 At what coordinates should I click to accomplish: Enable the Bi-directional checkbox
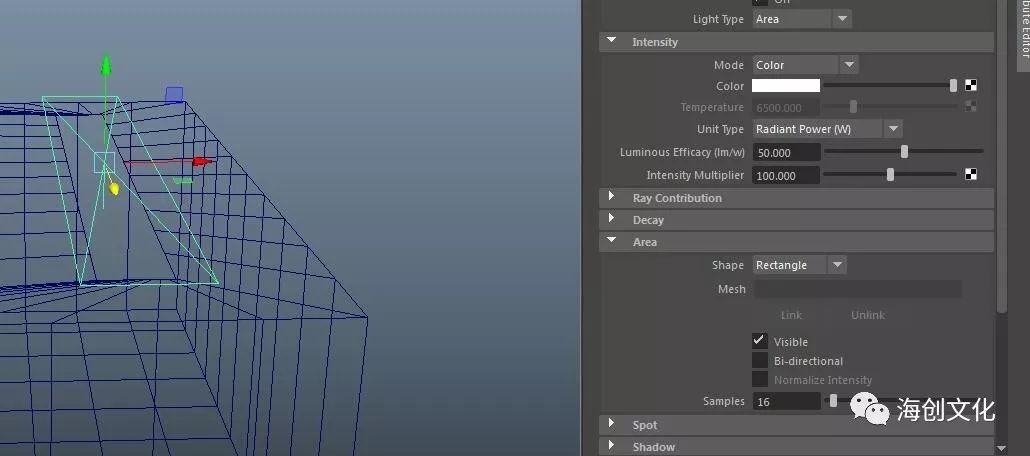[760, 361]
